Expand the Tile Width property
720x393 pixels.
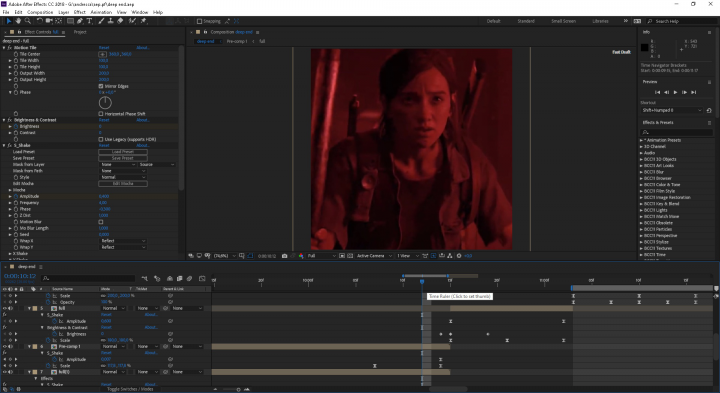10,61
